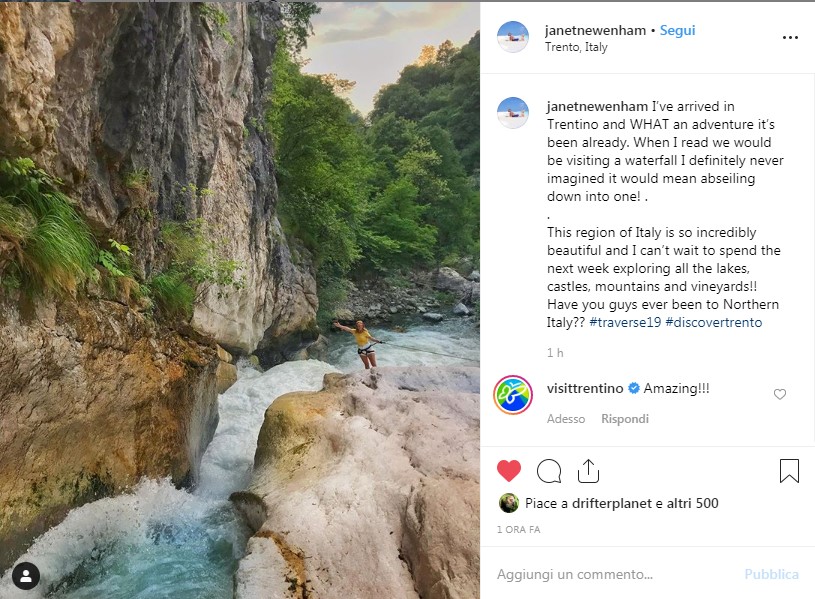Save post with the bookmark icon
This screenshot has height=599, width=815.
coord(789,471)
